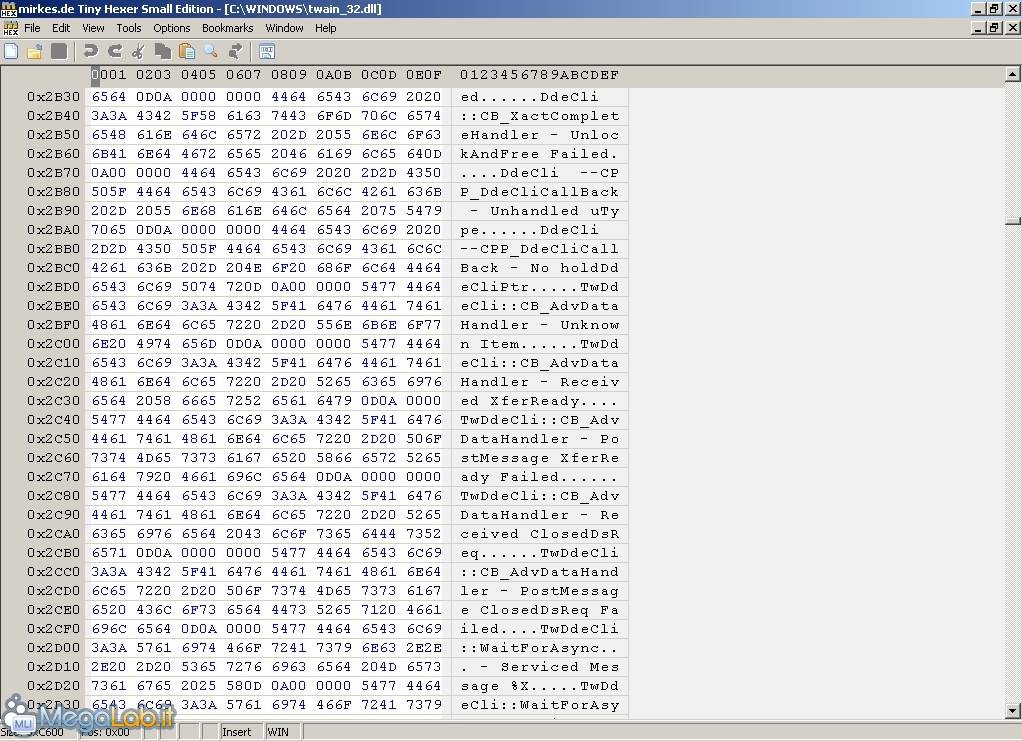Open the Tools menu

pos(128,28)
